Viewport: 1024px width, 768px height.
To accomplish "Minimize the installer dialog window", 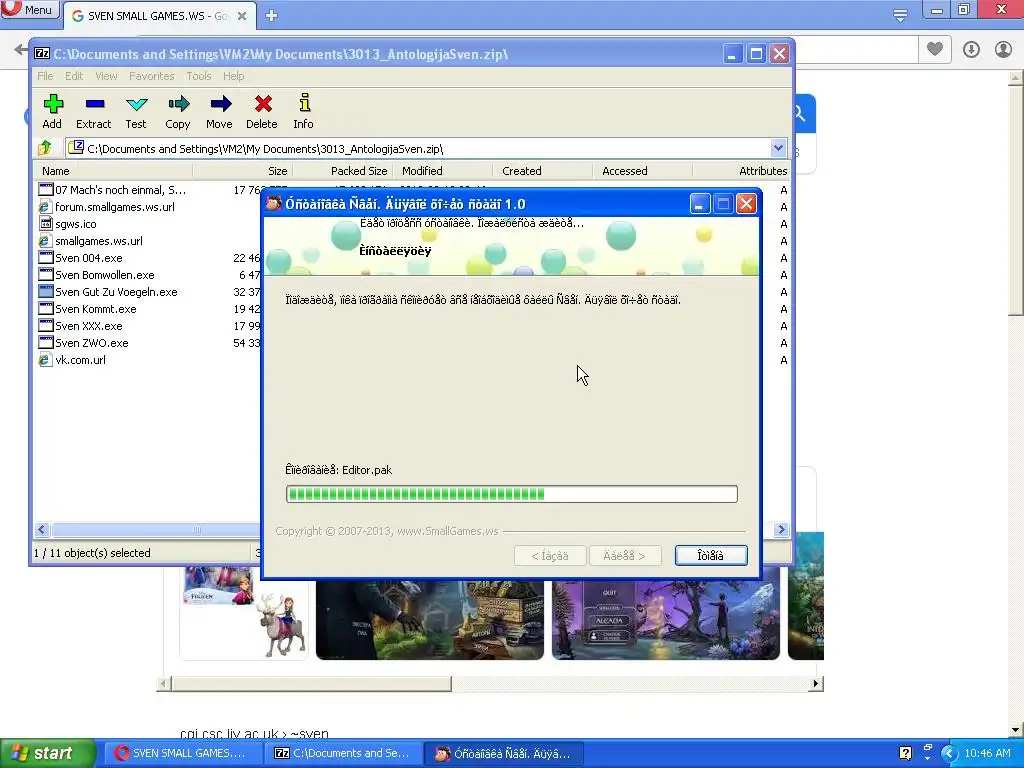I will pos(699,204).
